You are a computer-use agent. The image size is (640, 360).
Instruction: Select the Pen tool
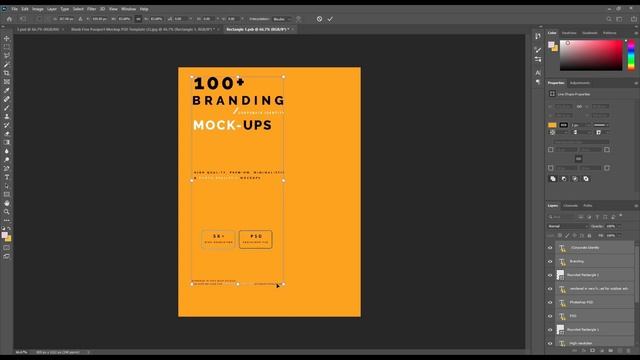click(x=7, y=168)
